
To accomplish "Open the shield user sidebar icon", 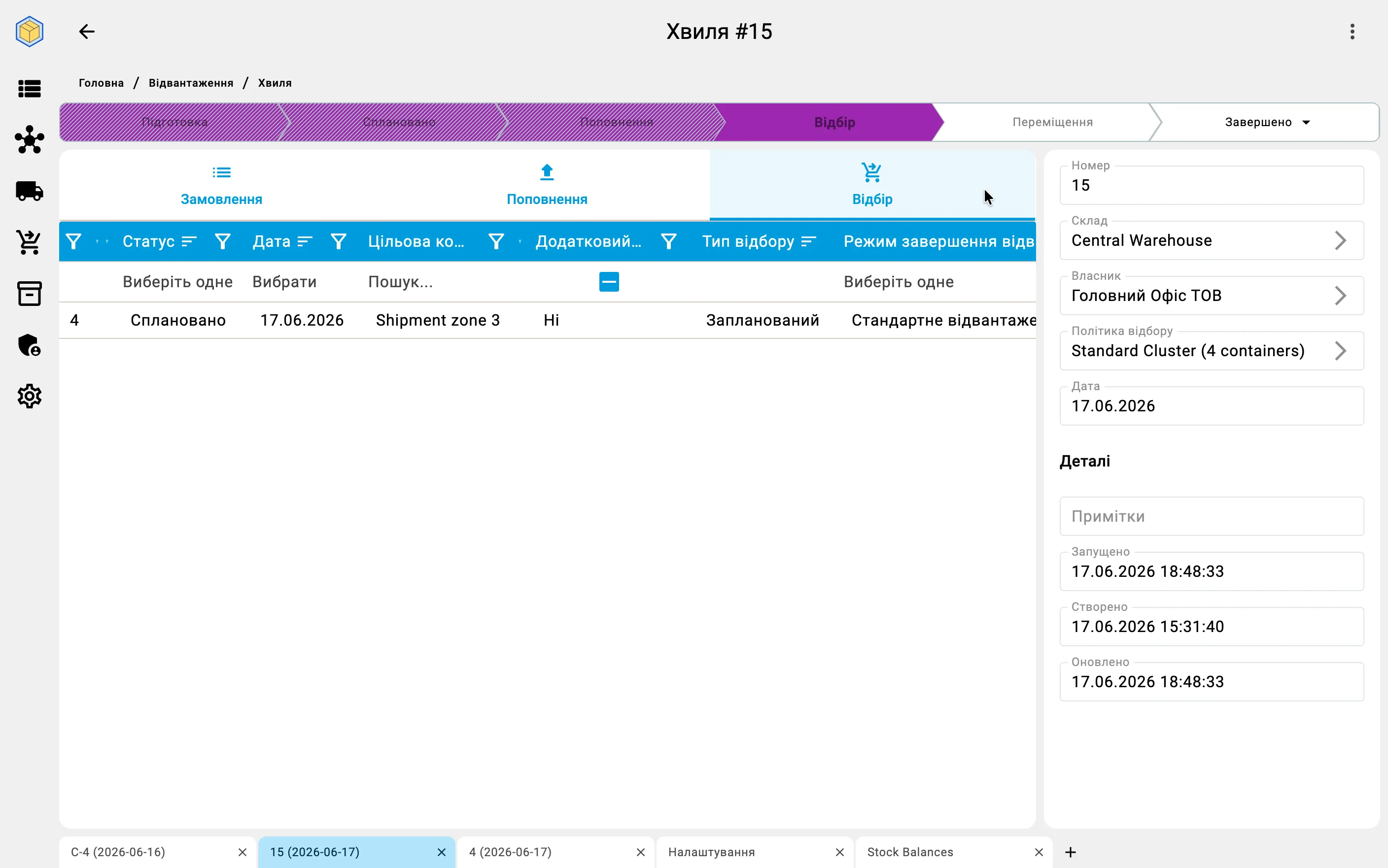I will pyautogui.click(x=29, y=345).
